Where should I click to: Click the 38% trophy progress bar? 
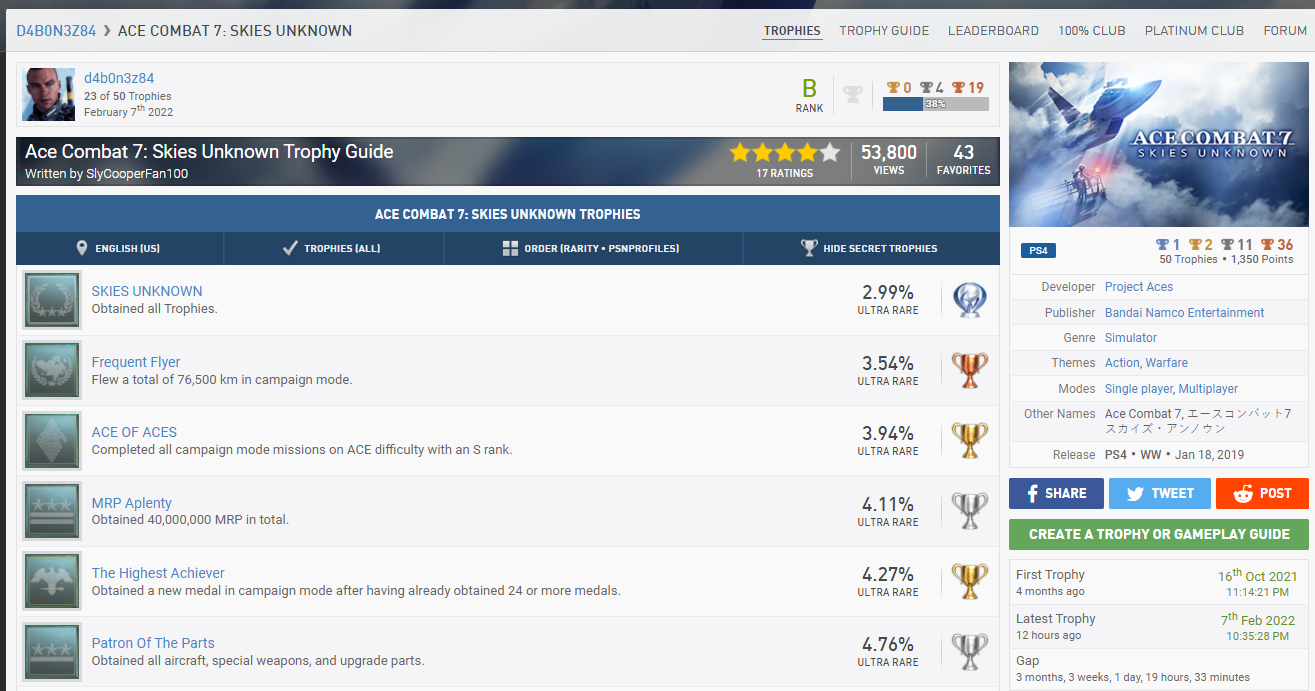[936, 103]
